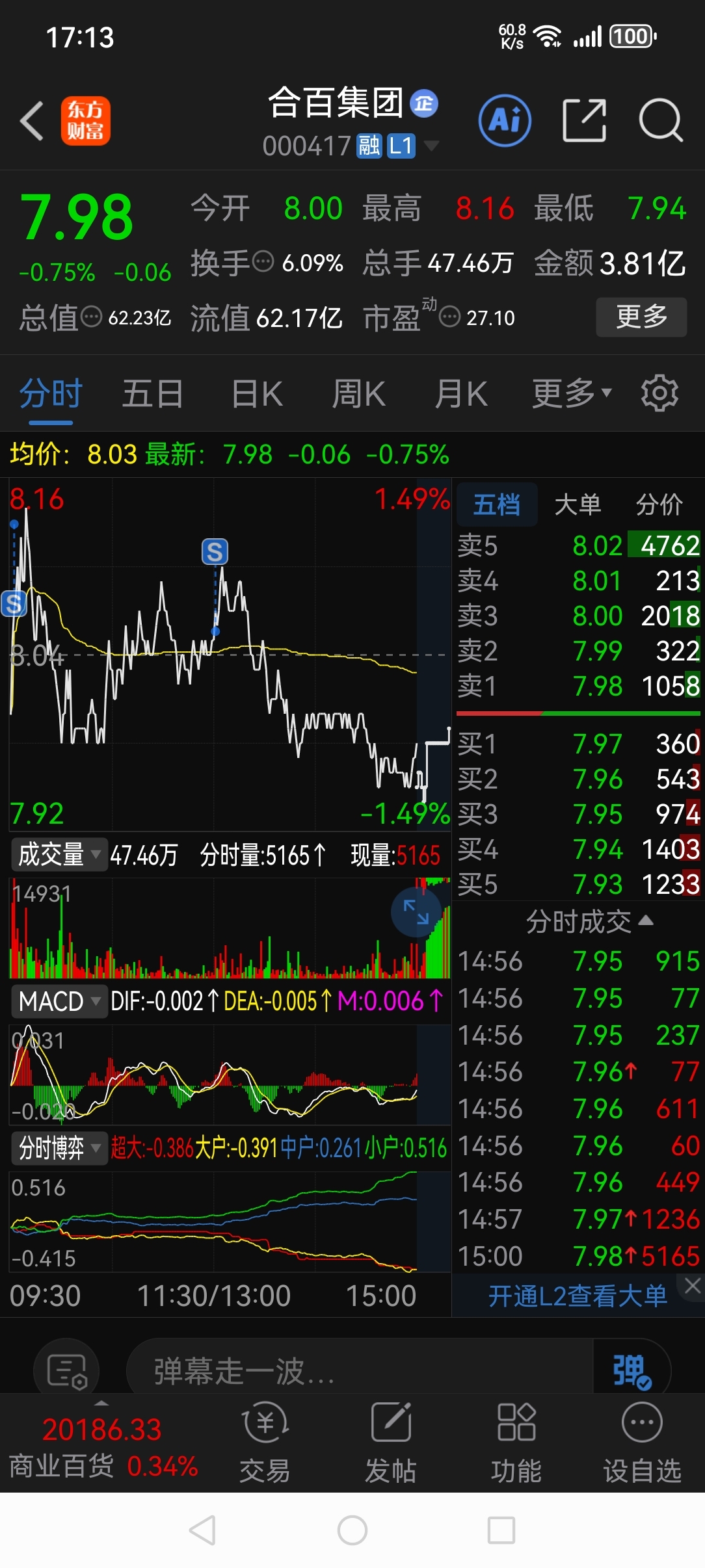Viewport: 705px width, 1568px height.
Task: Tap the 卖3 row at 8.00
Action: click(578, 616)
